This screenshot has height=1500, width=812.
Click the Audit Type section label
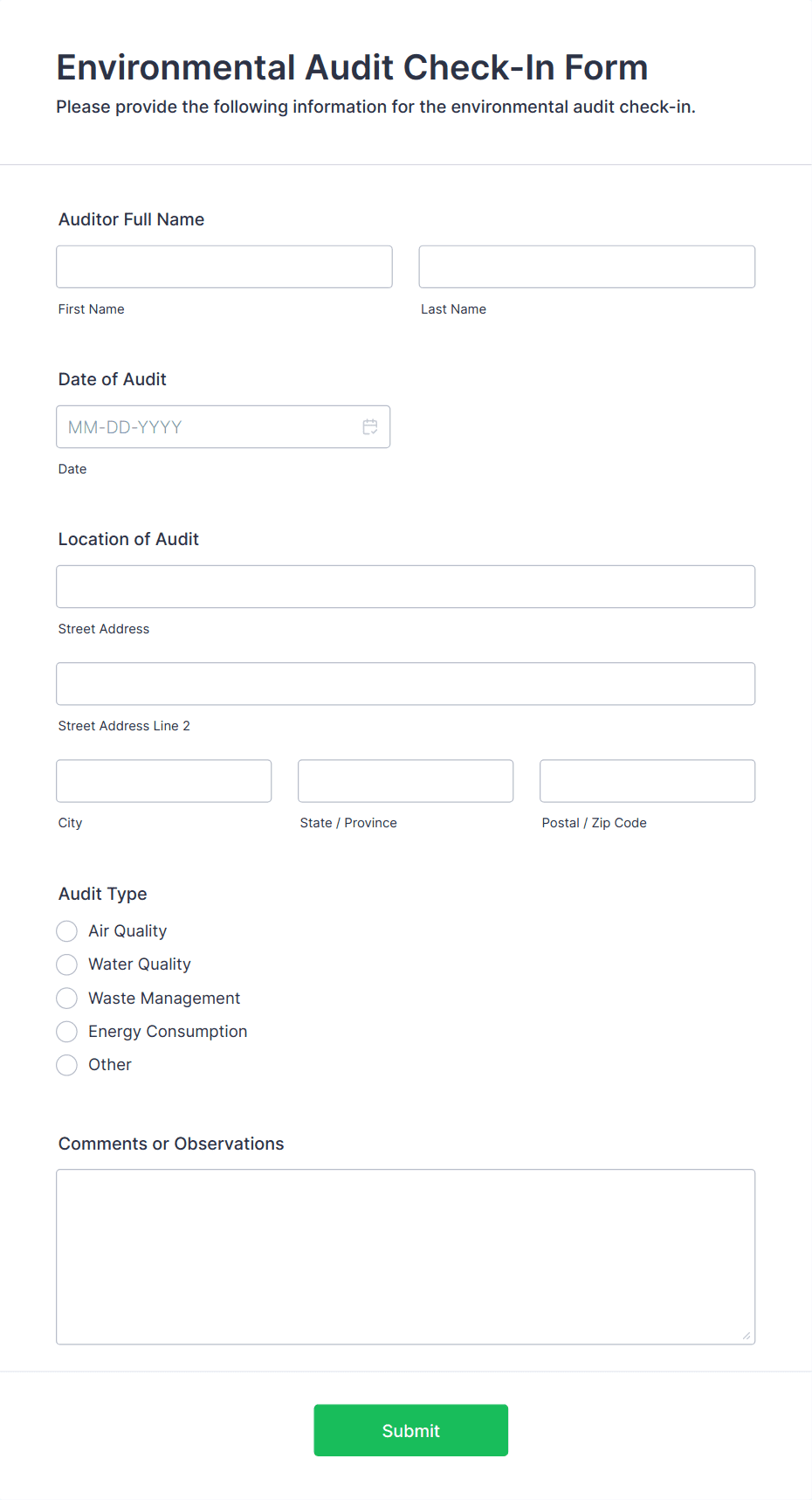pos(103,894)
